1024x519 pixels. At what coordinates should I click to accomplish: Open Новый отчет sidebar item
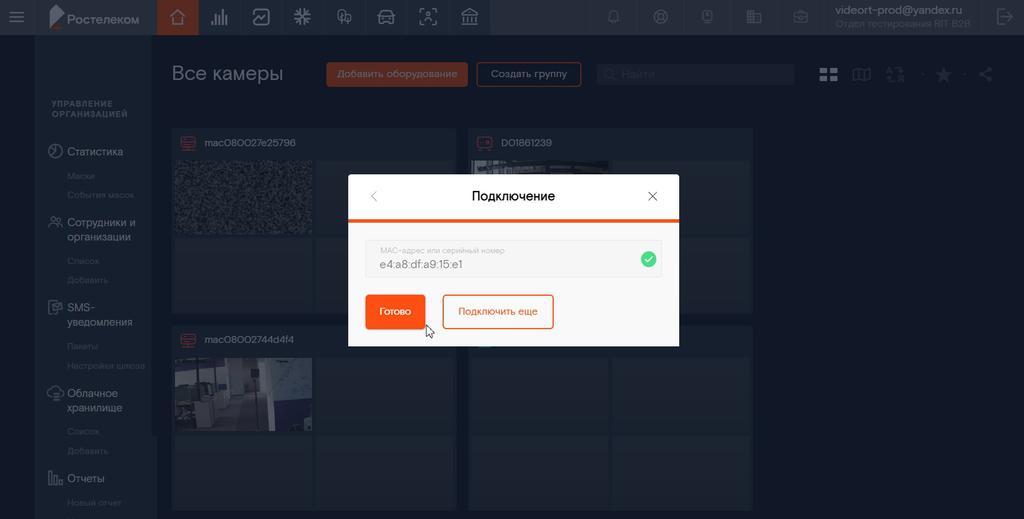click(94, 503)
